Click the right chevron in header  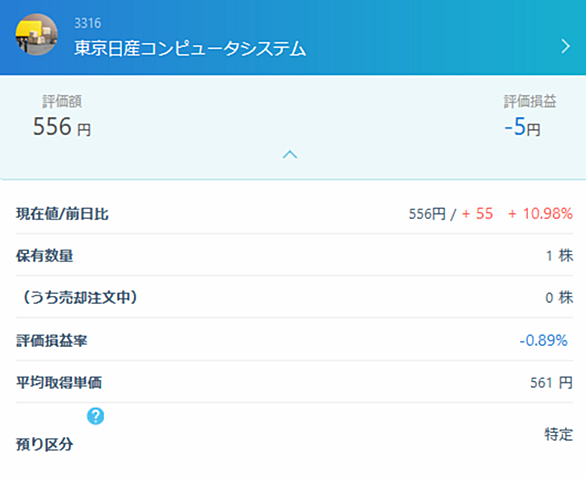pos(565,46)
